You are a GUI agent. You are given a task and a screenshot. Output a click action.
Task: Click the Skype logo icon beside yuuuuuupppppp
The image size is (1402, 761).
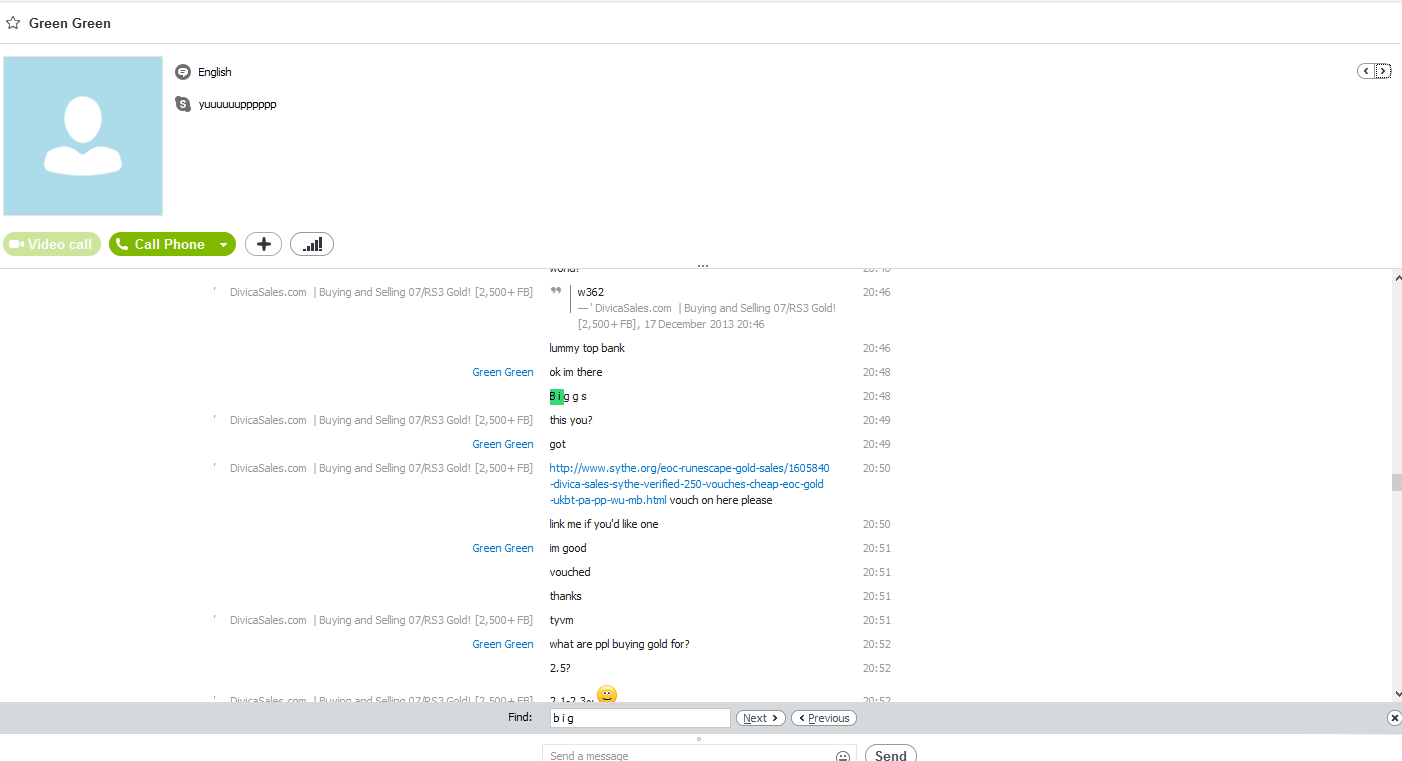coord(183,104)
